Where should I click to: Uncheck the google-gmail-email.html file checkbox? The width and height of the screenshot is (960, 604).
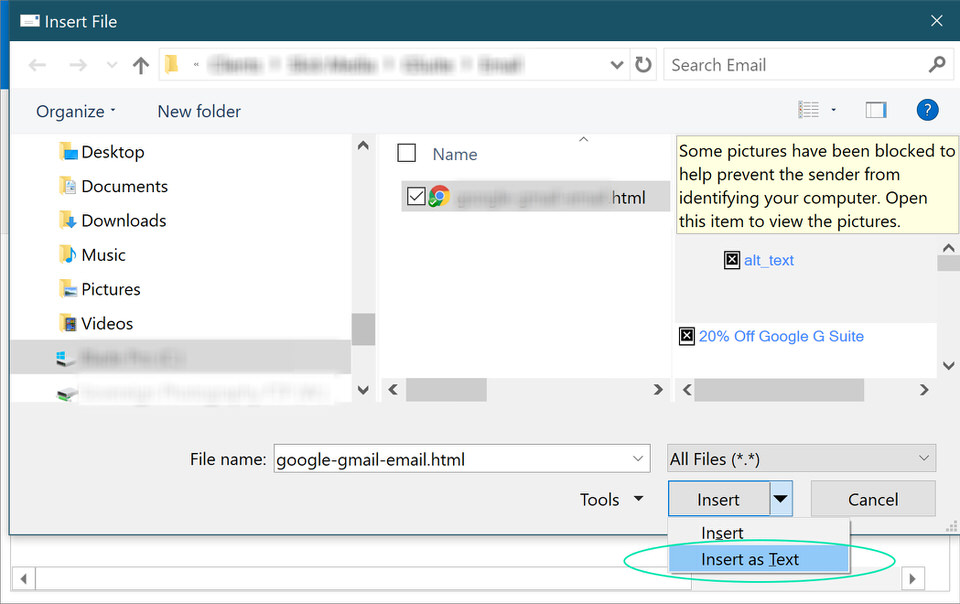pos(416,195)
